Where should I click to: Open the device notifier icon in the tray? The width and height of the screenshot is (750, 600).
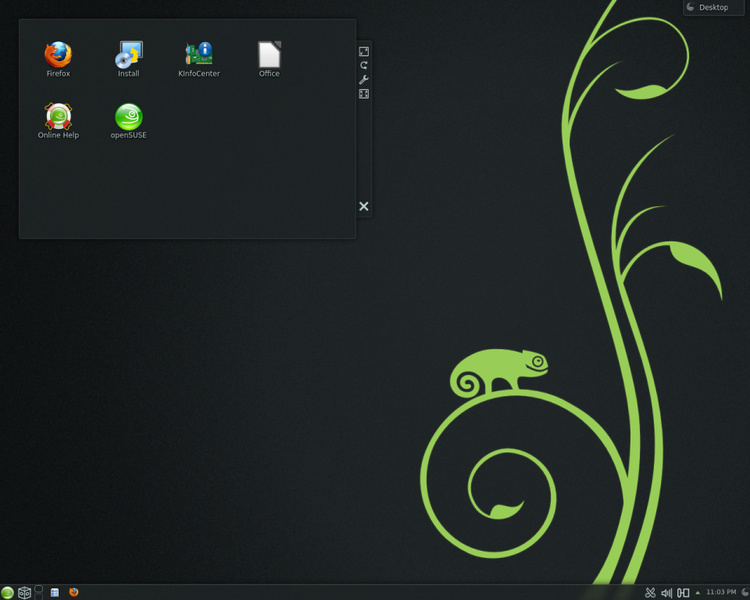click(684, 593)
